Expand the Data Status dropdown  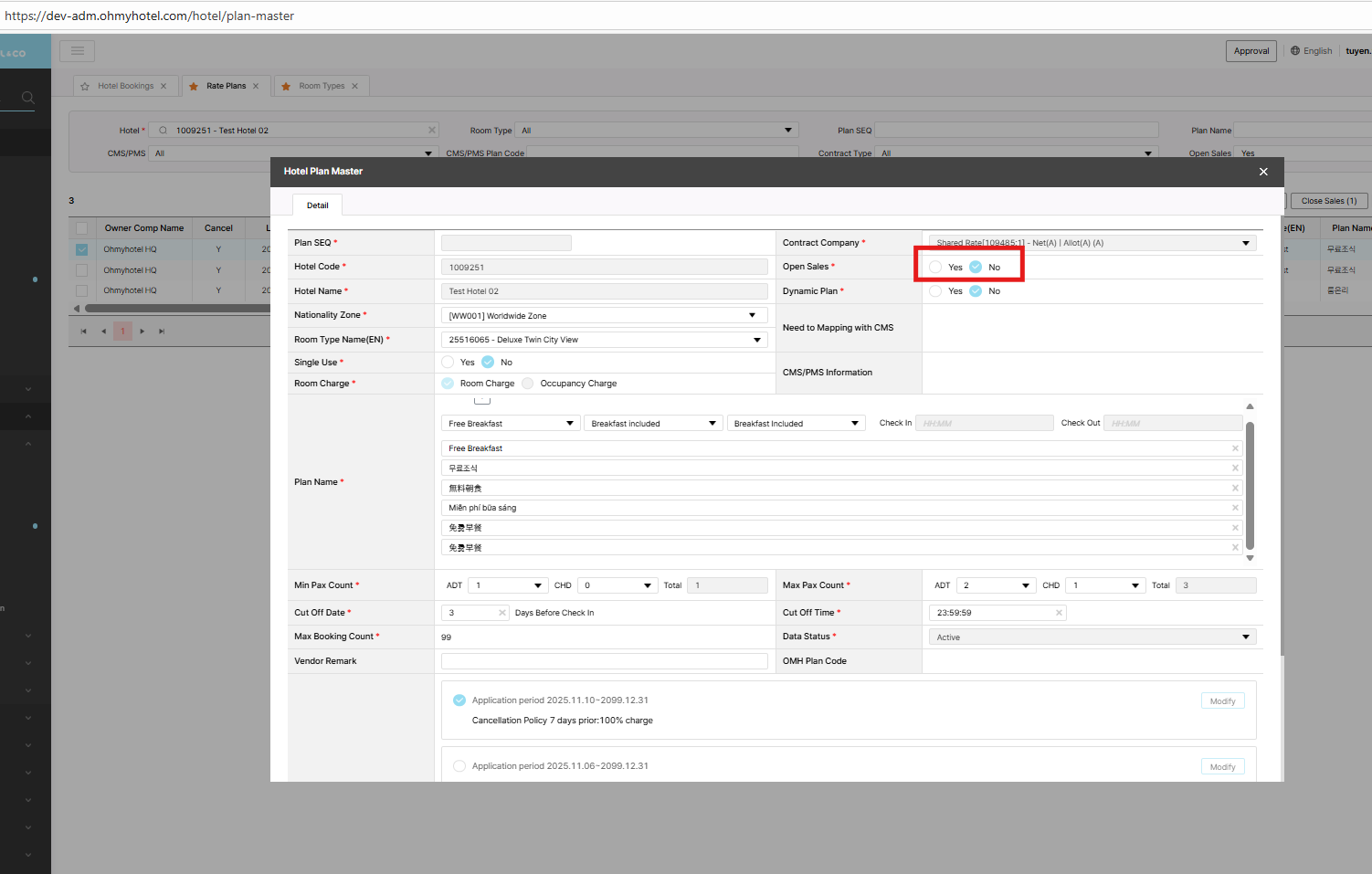pos(1092,637)
